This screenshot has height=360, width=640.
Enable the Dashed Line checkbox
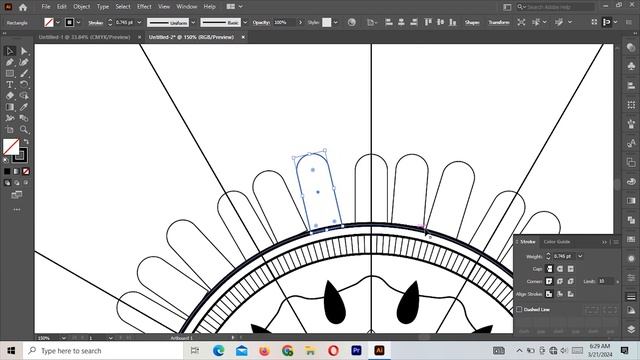pos(519,309)
